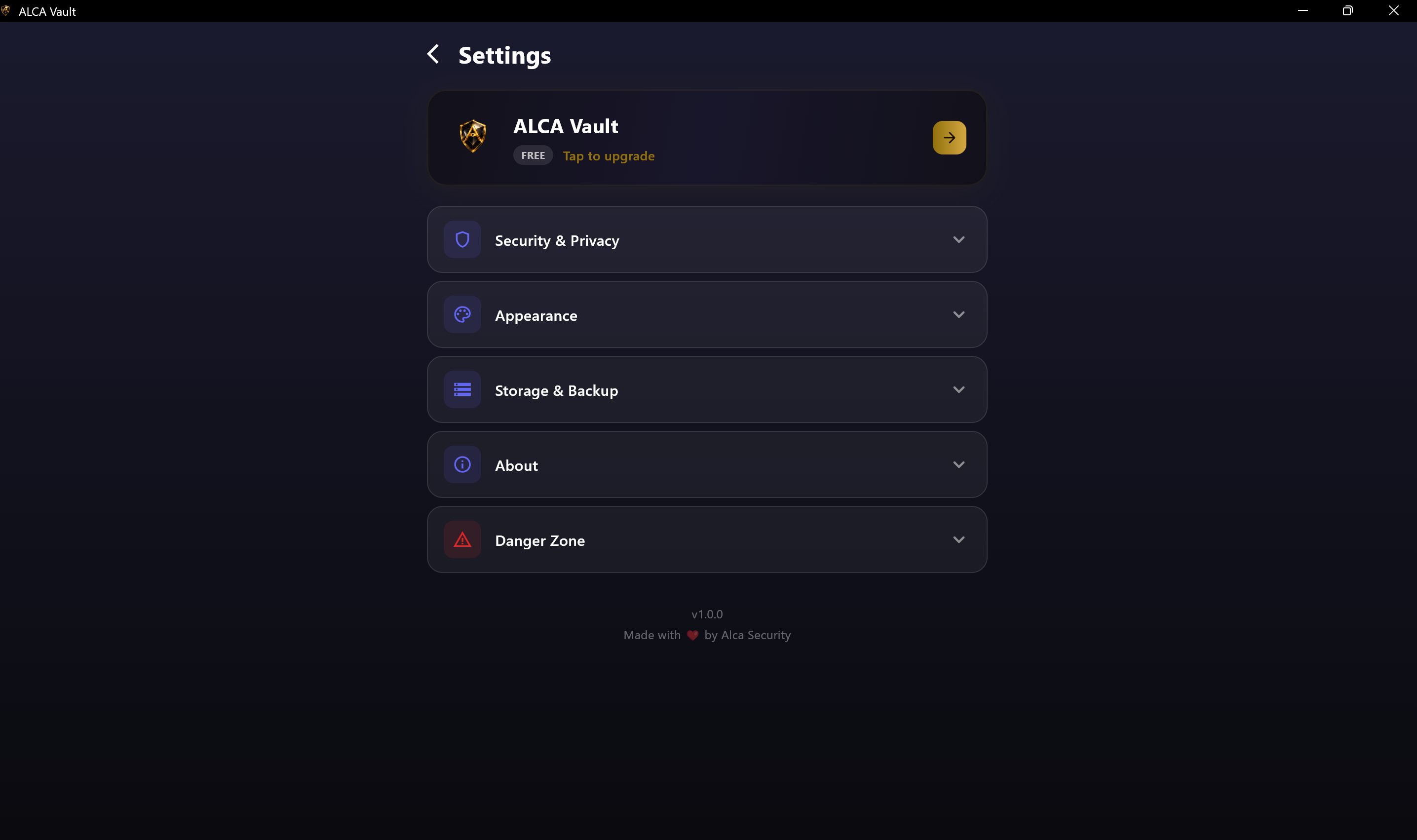Image resolution: width=1417 pixels, height=840 pixels.
Task: Click the Security & Privacy shield icon
Action: [x=462, y=239]
